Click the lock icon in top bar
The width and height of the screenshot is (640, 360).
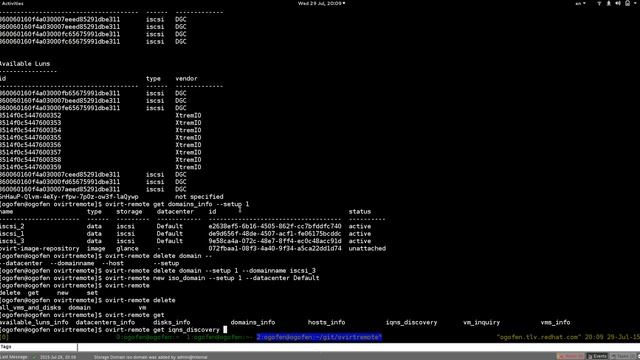tap(627, 3)
